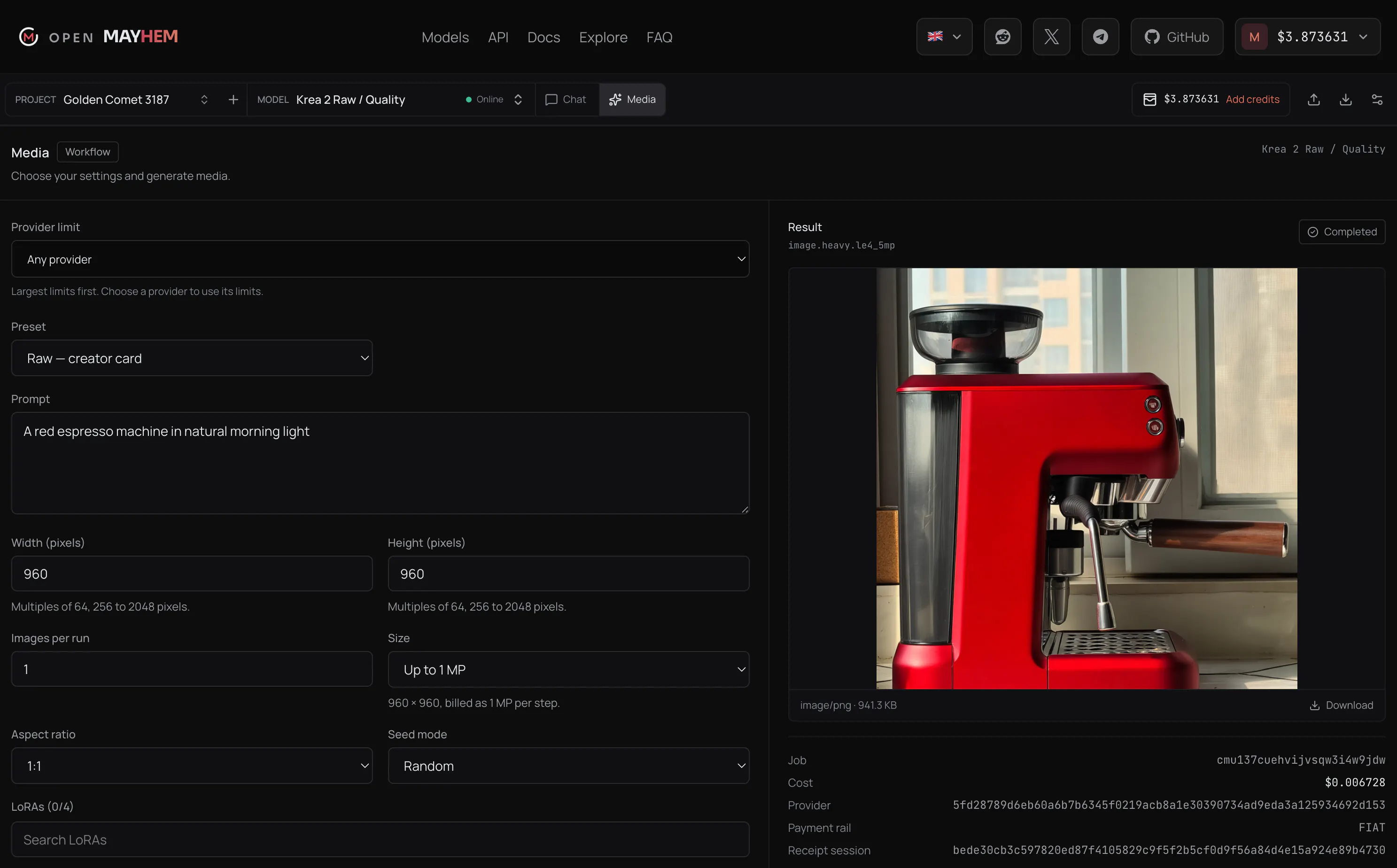Click Add credits link
1397x868 pixels.
click(1252, 99)
